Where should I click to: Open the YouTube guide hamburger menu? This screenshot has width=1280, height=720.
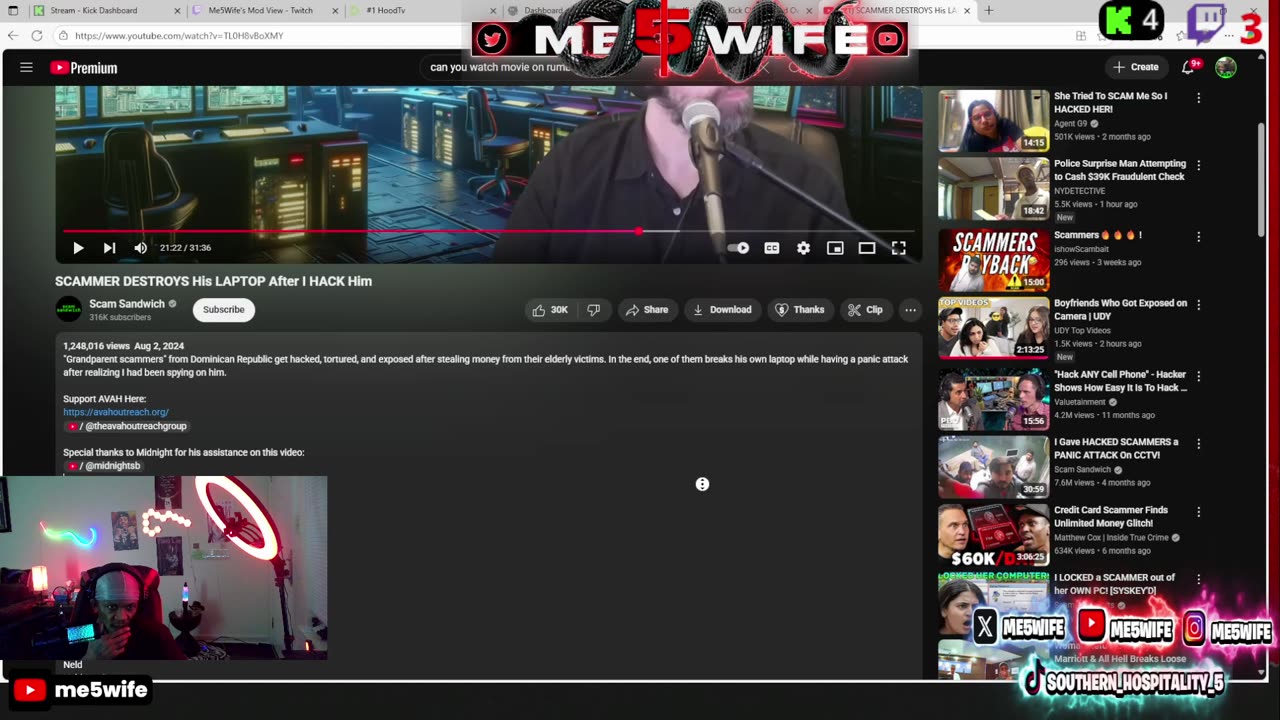coord(27,67)
